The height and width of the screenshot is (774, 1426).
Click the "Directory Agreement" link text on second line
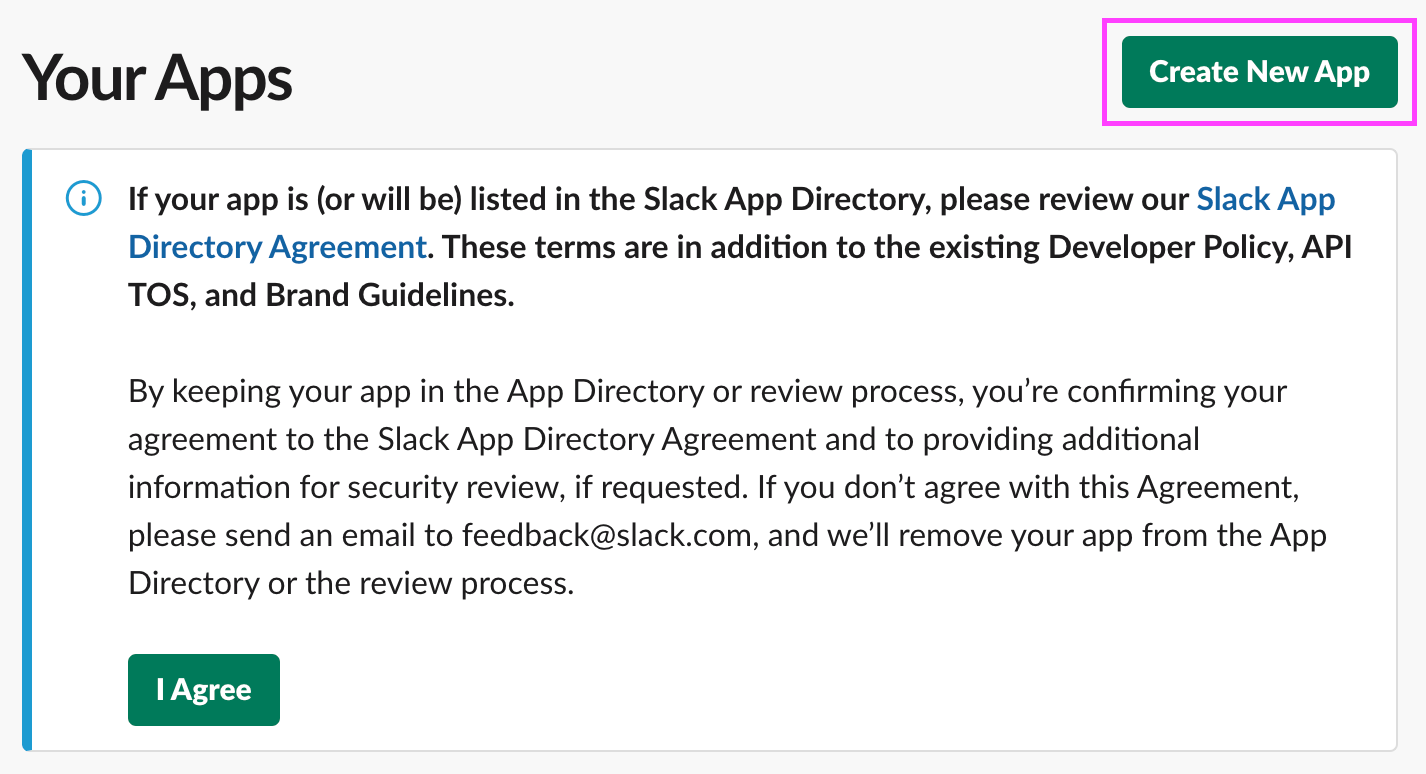(x=277, y=247)
